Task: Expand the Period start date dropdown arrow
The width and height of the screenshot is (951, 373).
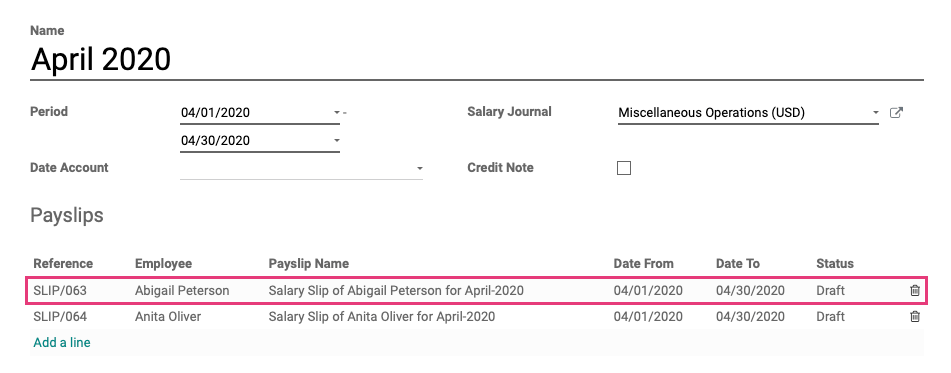Action: (337, 113)
